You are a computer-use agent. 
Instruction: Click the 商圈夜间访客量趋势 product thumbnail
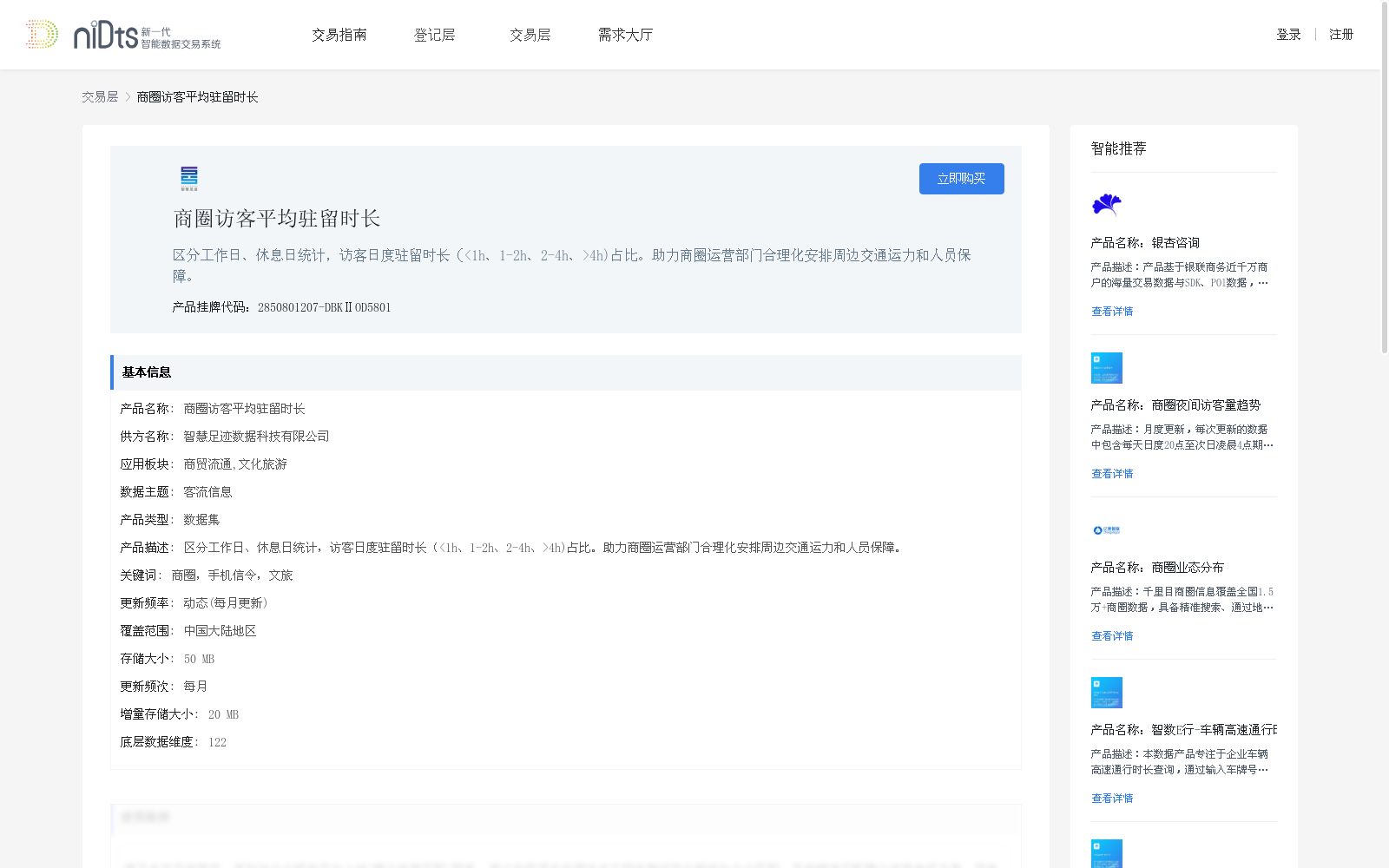tap(1107, 368)
